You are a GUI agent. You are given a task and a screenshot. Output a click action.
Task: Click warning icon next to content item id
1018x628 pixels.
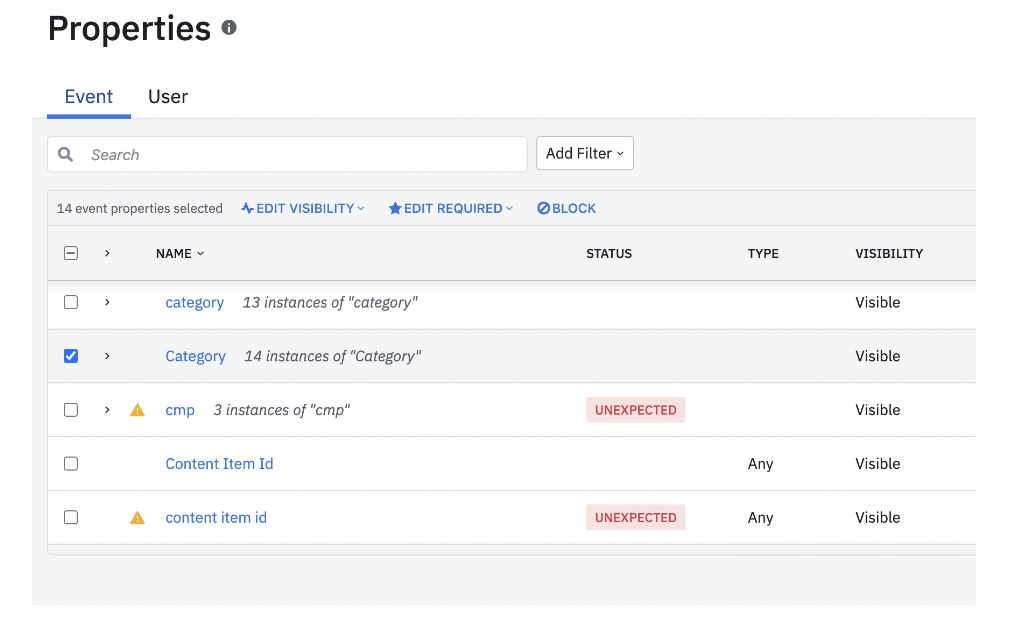[138, 518]
